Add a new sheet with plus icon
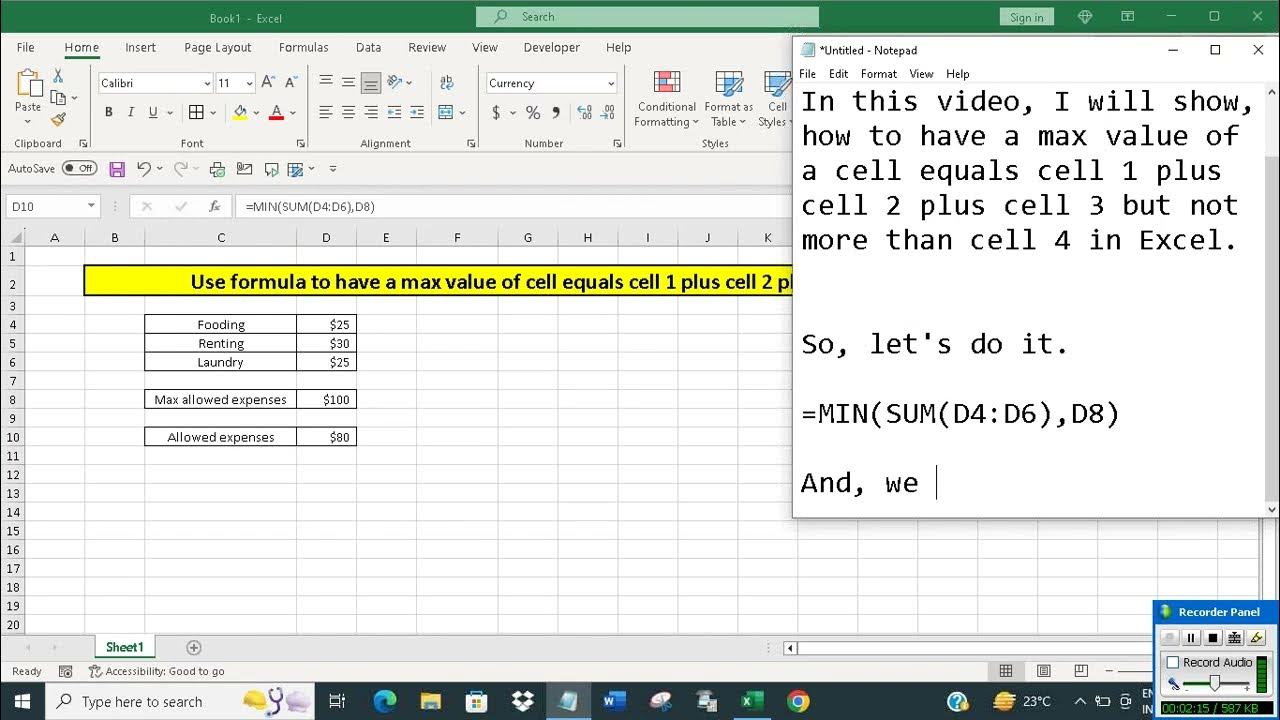This screenshot has height=720, width=1280. (x=194, y=648)
